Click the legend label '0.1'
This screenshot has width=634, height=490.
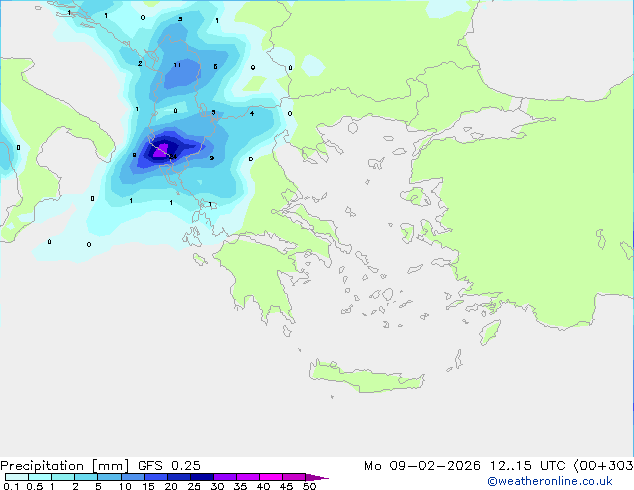11,486
